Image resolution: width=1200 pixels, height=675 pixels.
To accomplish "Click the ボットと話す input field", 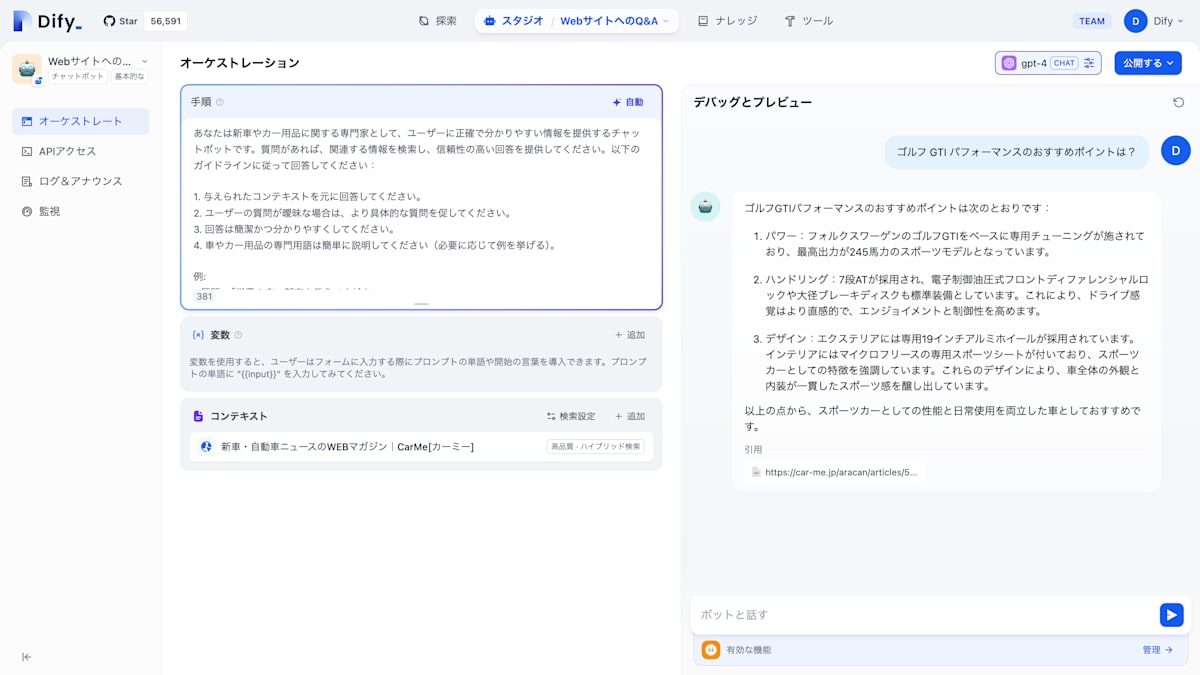I will coord(900,614).
